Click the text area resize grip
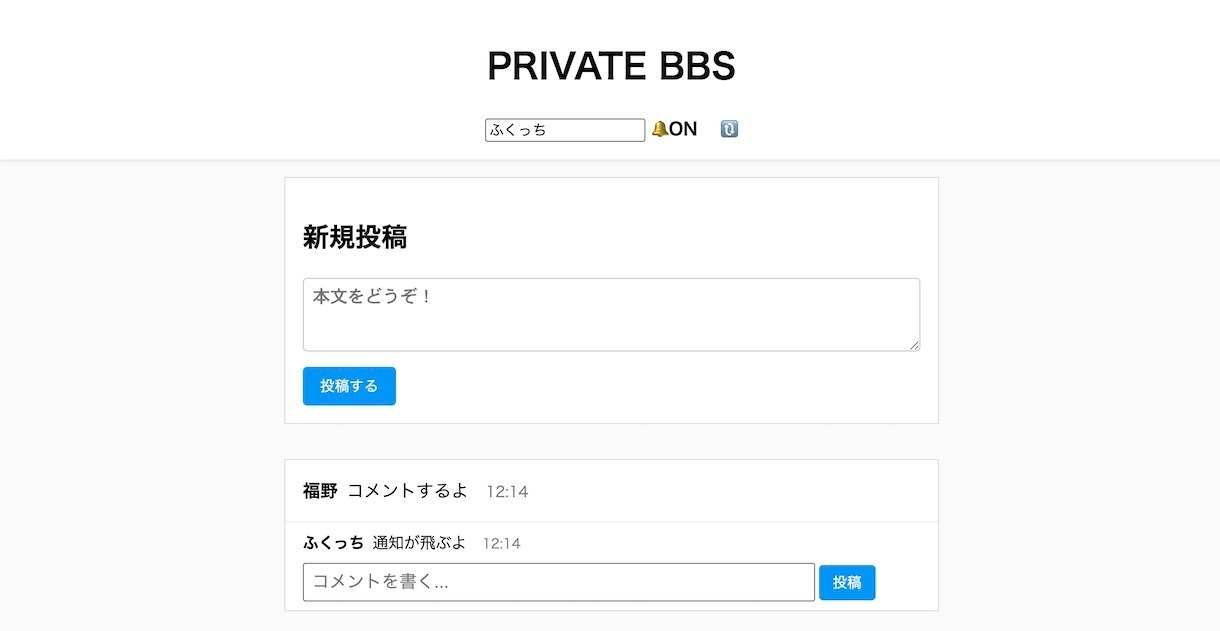This screenshot has width=1220, height=631. (913, 345)
